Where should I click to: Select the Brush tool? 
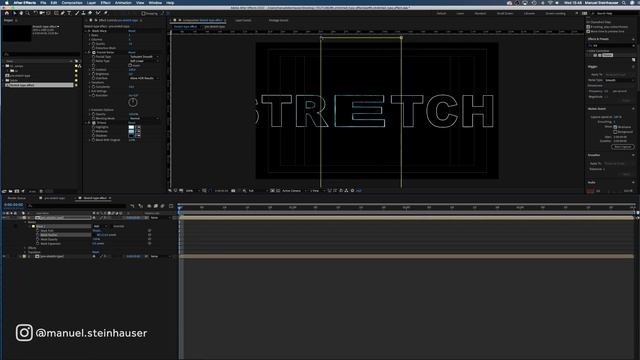click(76, 13)
